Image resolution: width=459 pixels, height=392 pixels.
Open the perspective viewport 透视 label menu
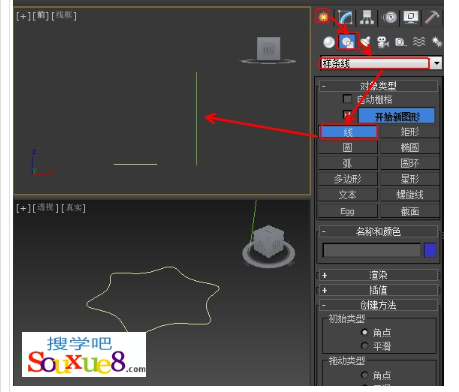tap(45, 208)
